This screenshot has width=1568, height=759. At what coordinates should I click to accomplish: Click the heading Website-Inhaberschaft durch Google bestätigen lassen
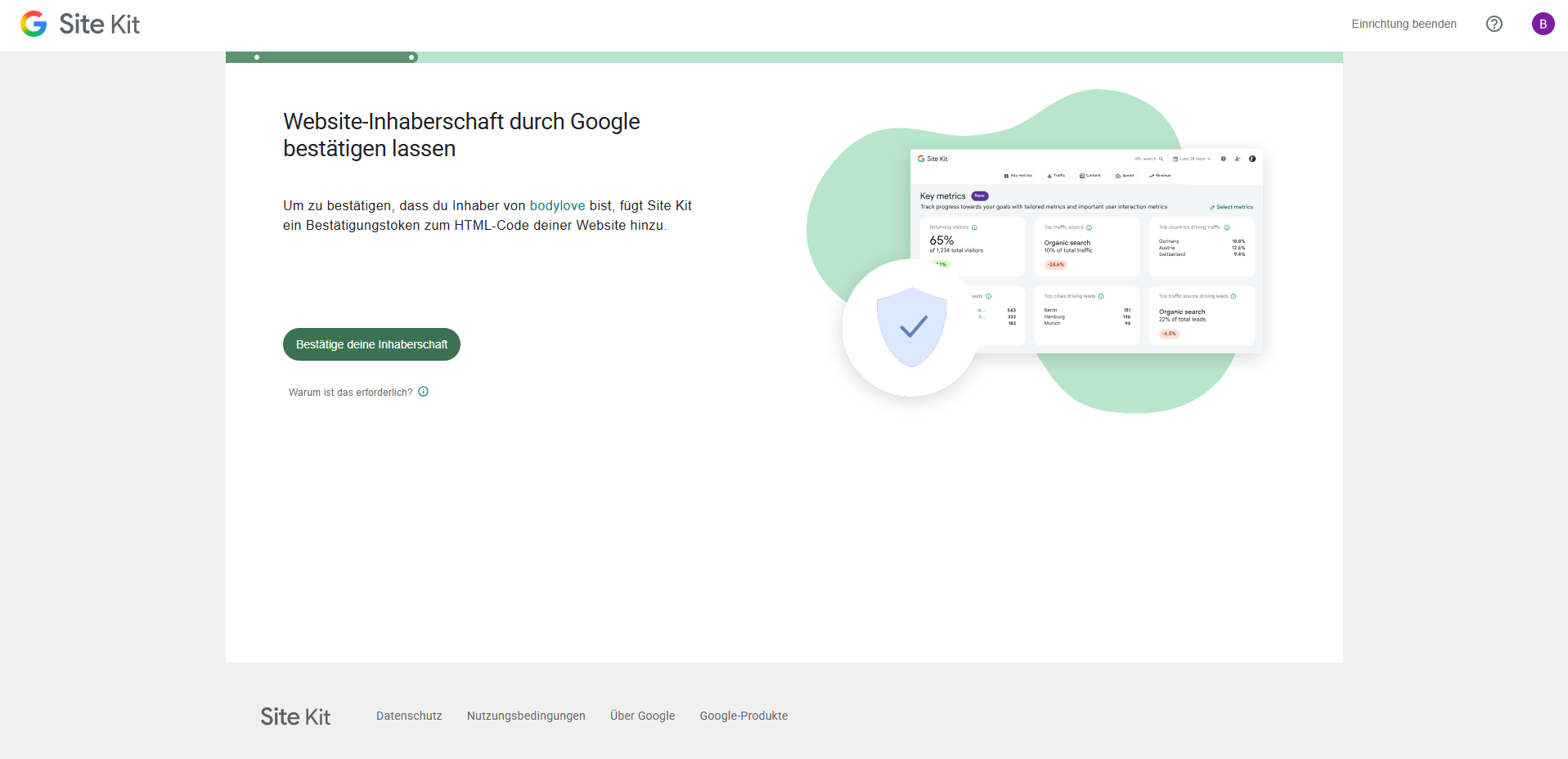click(x=461, y=135)
